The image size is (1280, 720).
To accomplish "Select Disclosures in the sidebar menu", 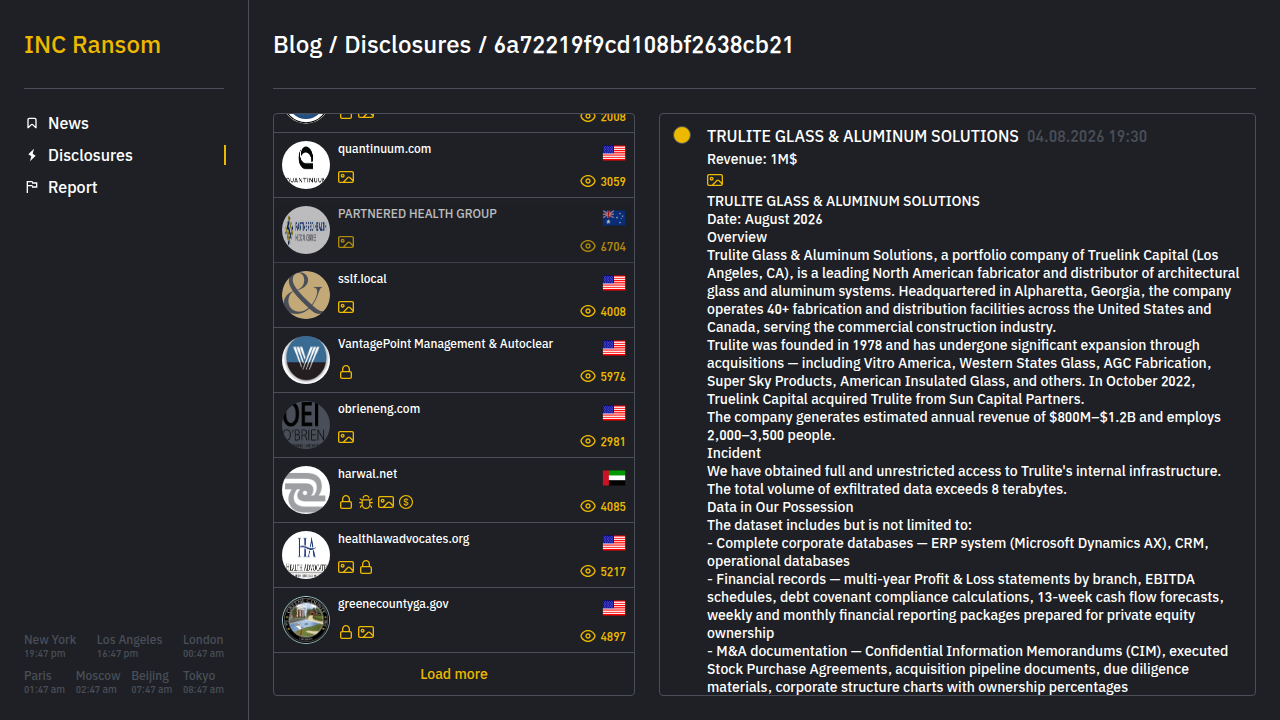I will 90,155.
